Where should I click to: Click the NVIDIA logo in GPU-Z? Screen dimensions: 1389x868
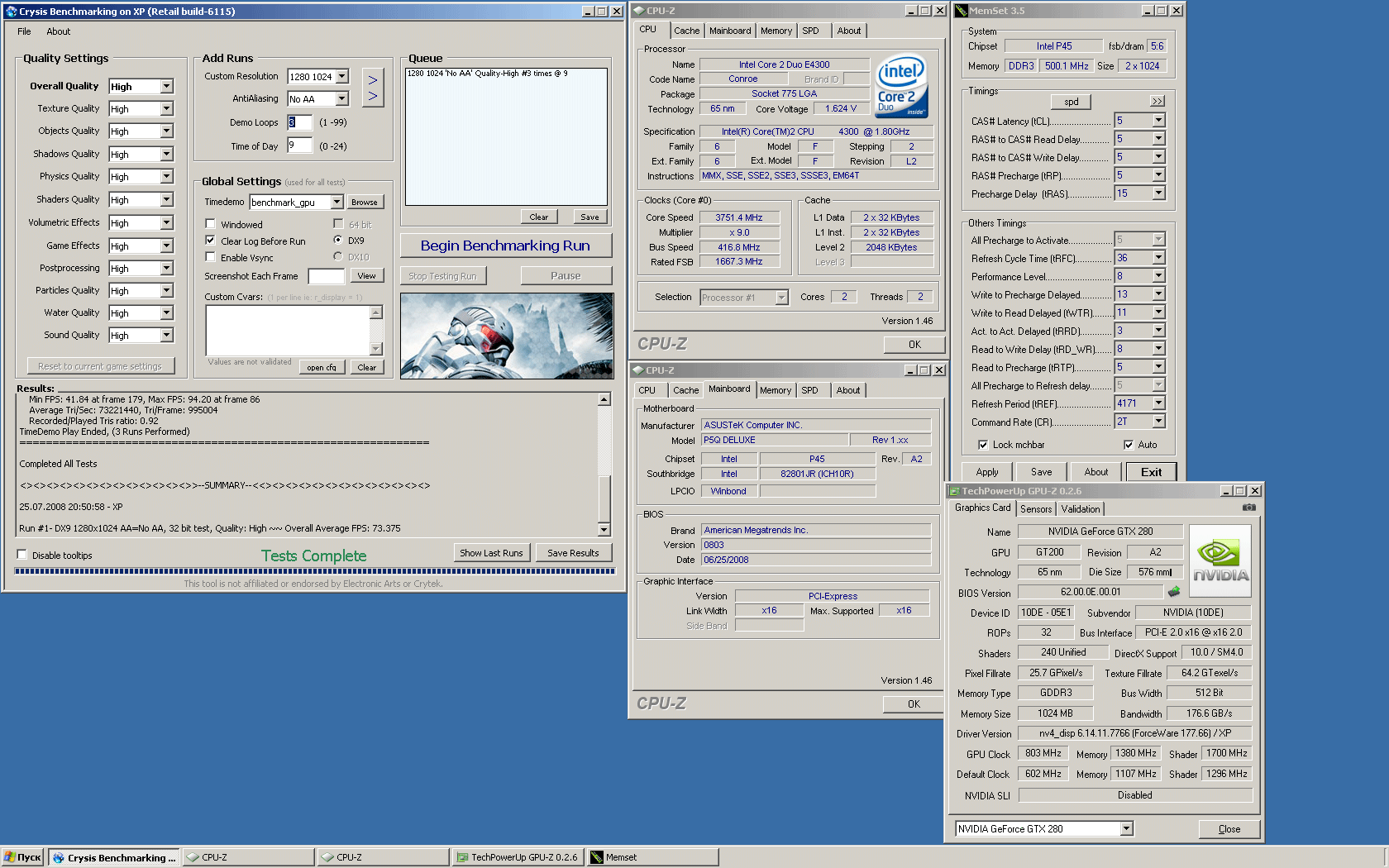pyautogui.click(x=1220, y=561)
